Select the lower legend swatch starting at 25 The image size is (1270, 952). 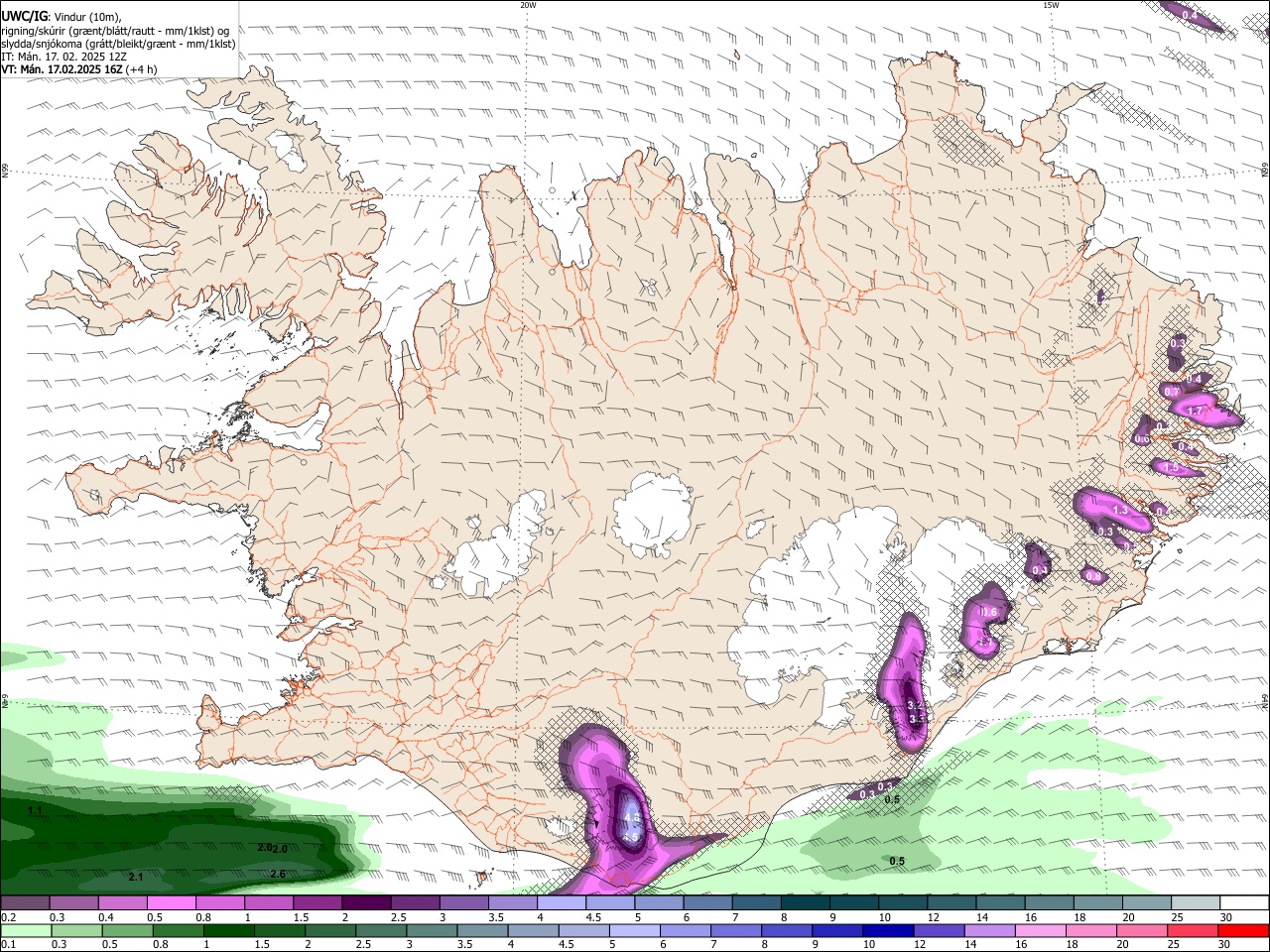point(1194,931)
